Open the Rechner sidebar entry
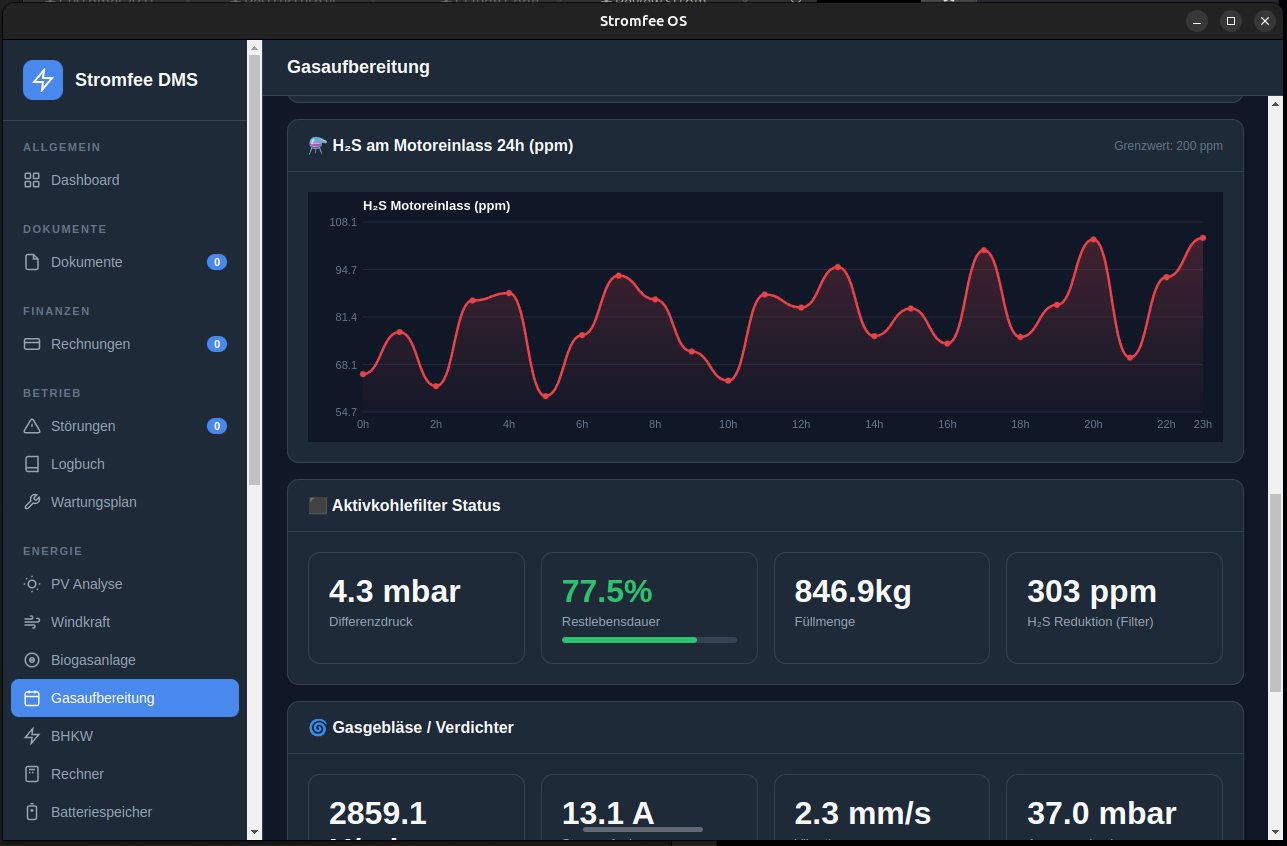Screen dimensions: 1287x846 [77, 774]
